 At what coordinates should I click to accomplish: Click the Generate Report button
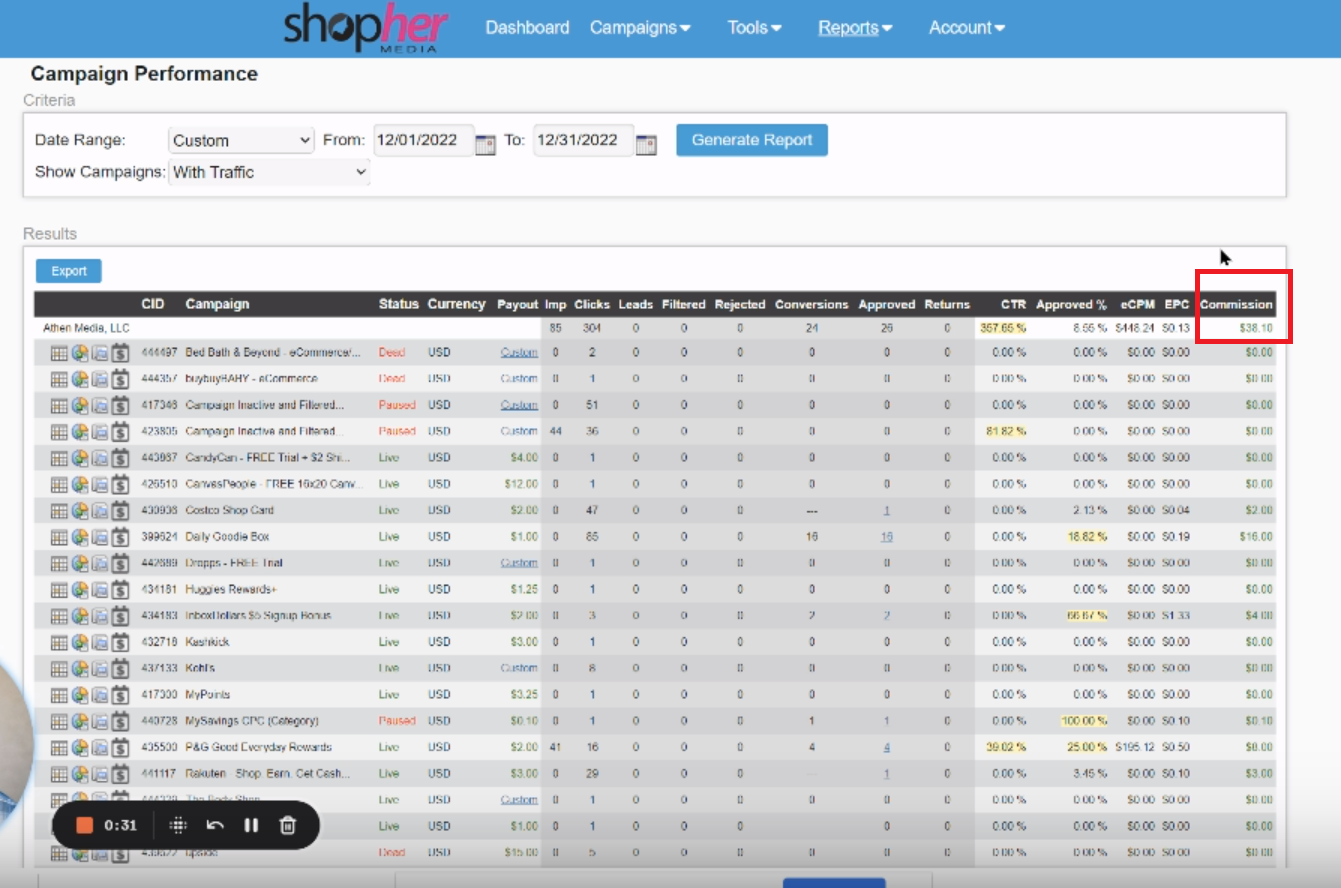(752, 140)
